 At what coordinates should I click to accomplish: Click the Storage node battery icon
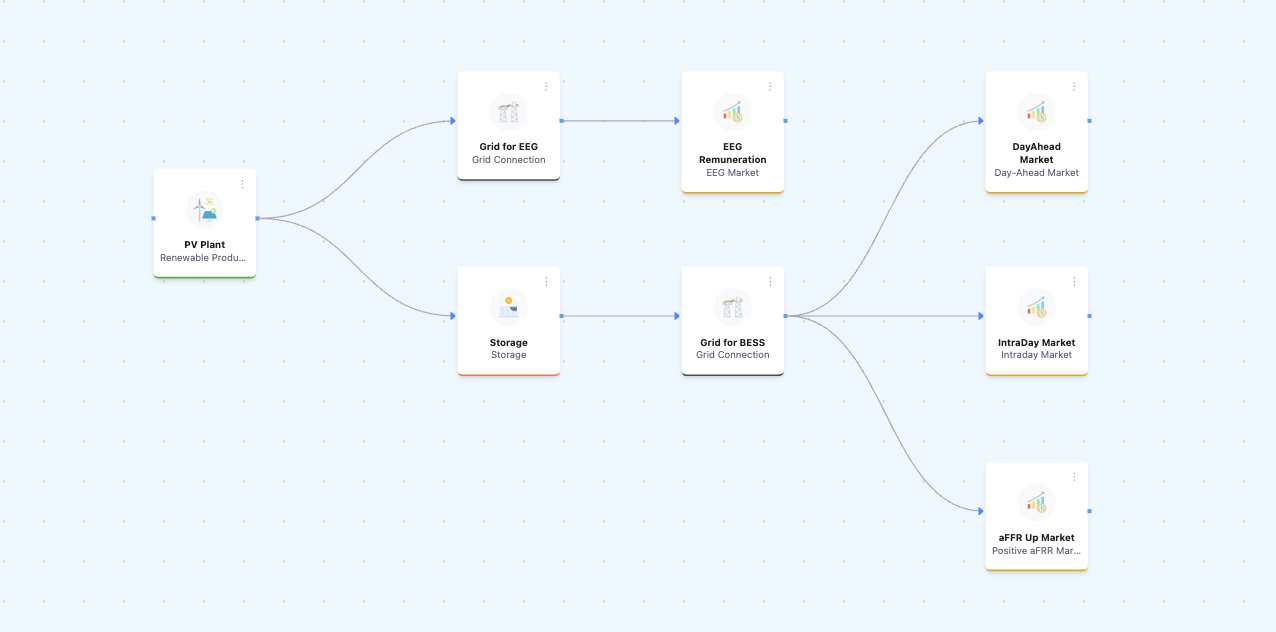(508, 308)
